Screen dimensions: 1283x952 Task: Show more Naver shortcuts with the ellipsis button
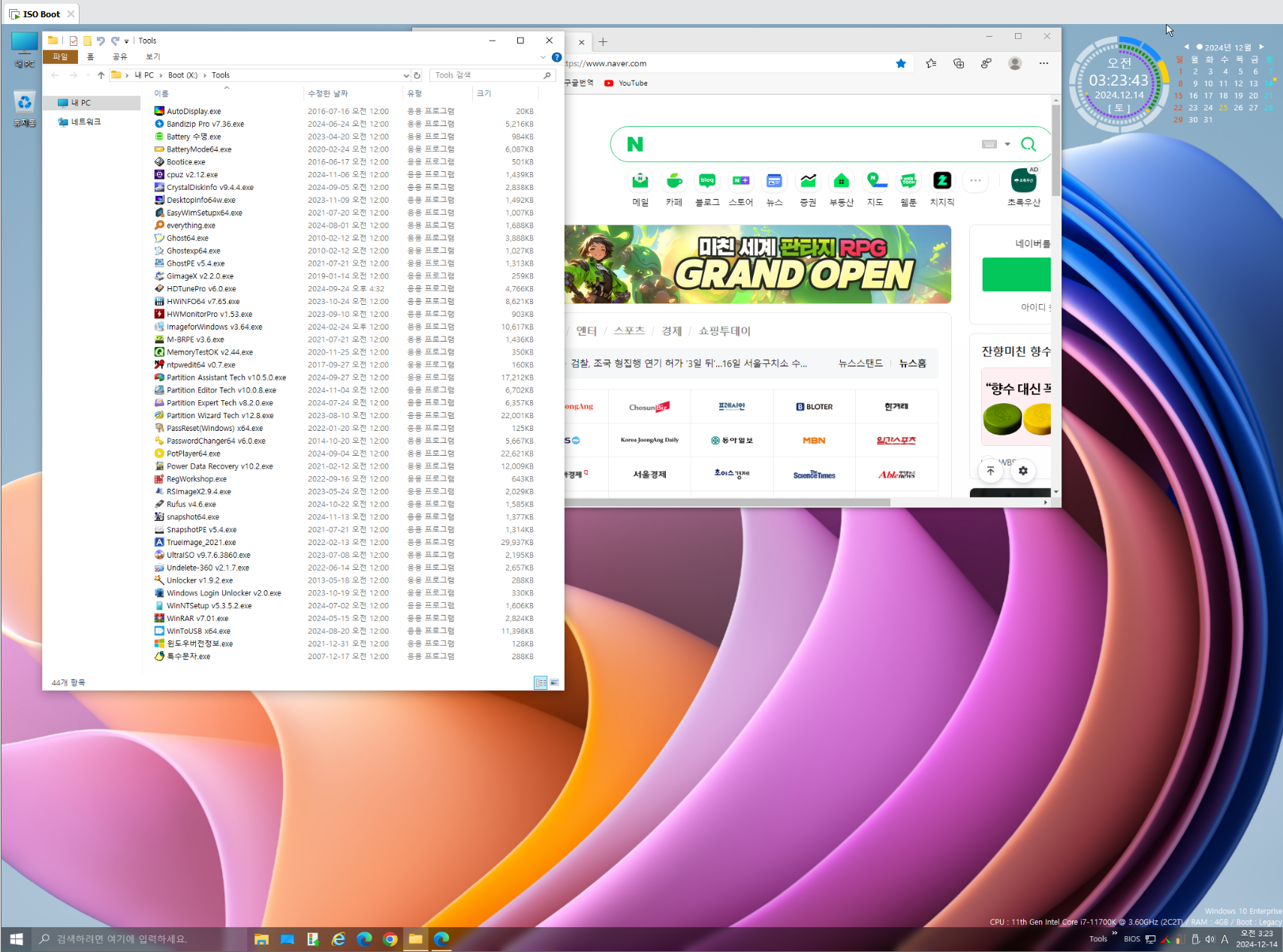[x=975, y=181]
